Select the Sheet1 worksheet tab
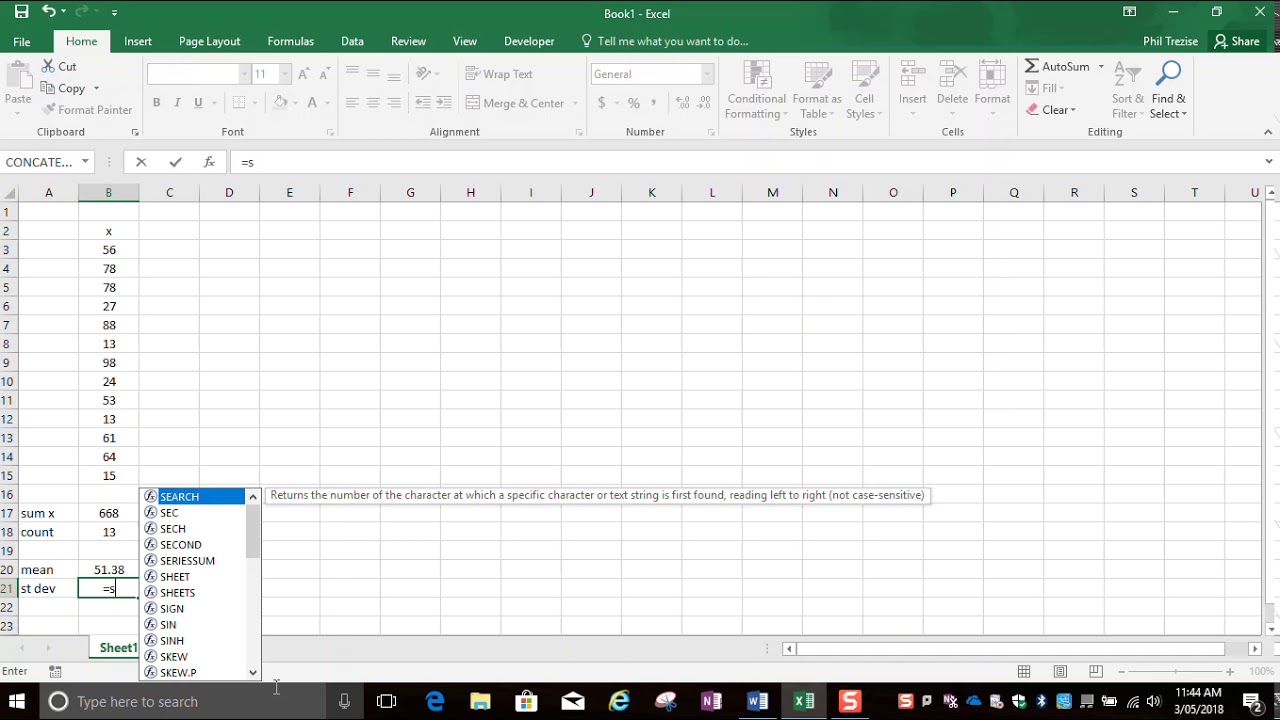This screenshot has width=1280, height=720. 118,648
